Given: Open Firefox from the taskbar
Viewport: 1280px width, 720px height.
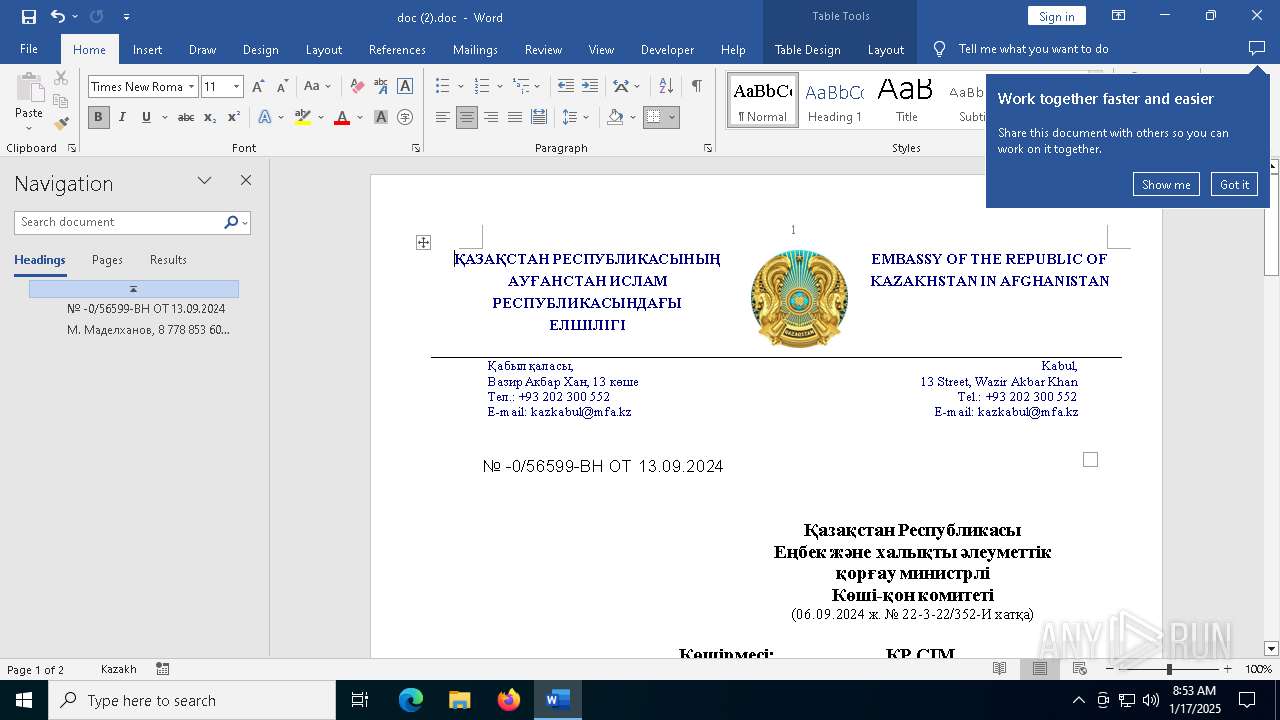Looking at the screenshot, I should coord(509,700).
